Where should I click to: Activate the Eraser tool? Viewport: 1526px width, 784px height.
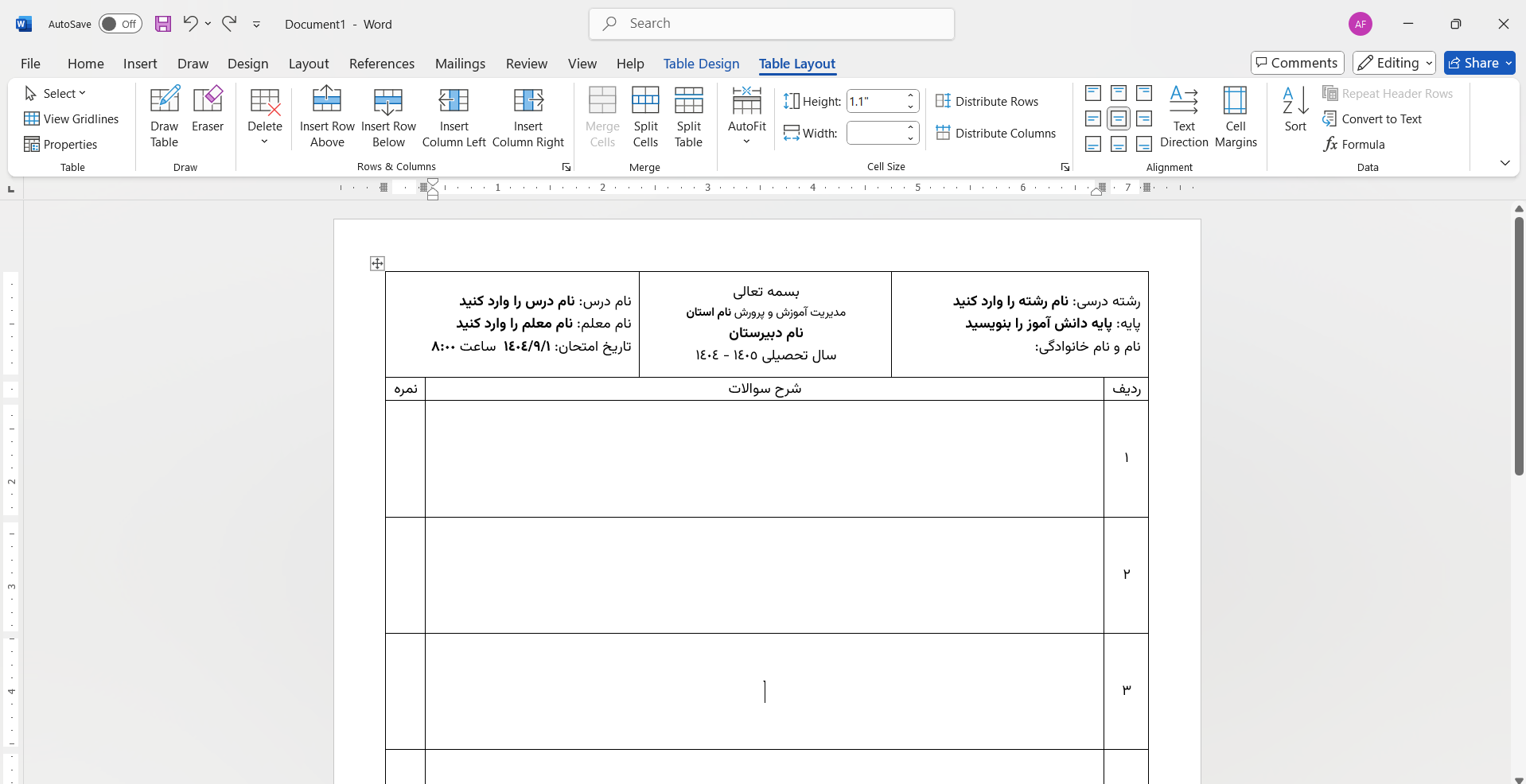(208, 109)
